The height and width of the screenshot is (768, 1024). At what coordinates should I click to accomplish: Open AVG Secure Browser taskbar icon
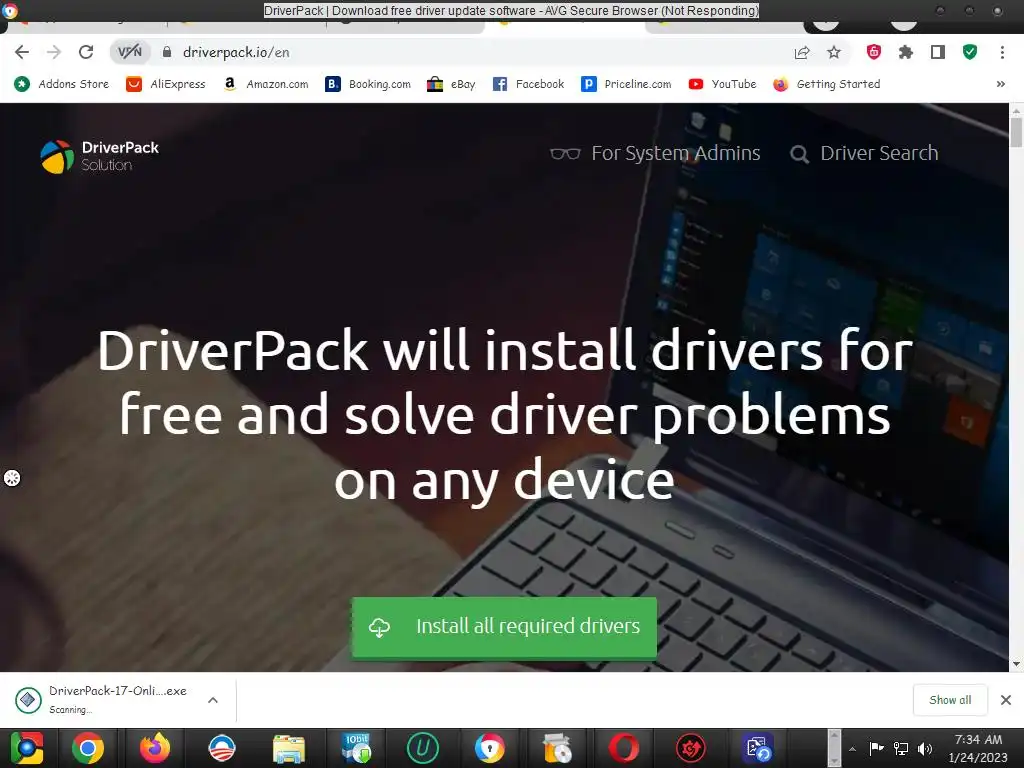click(x=490, y=748)
